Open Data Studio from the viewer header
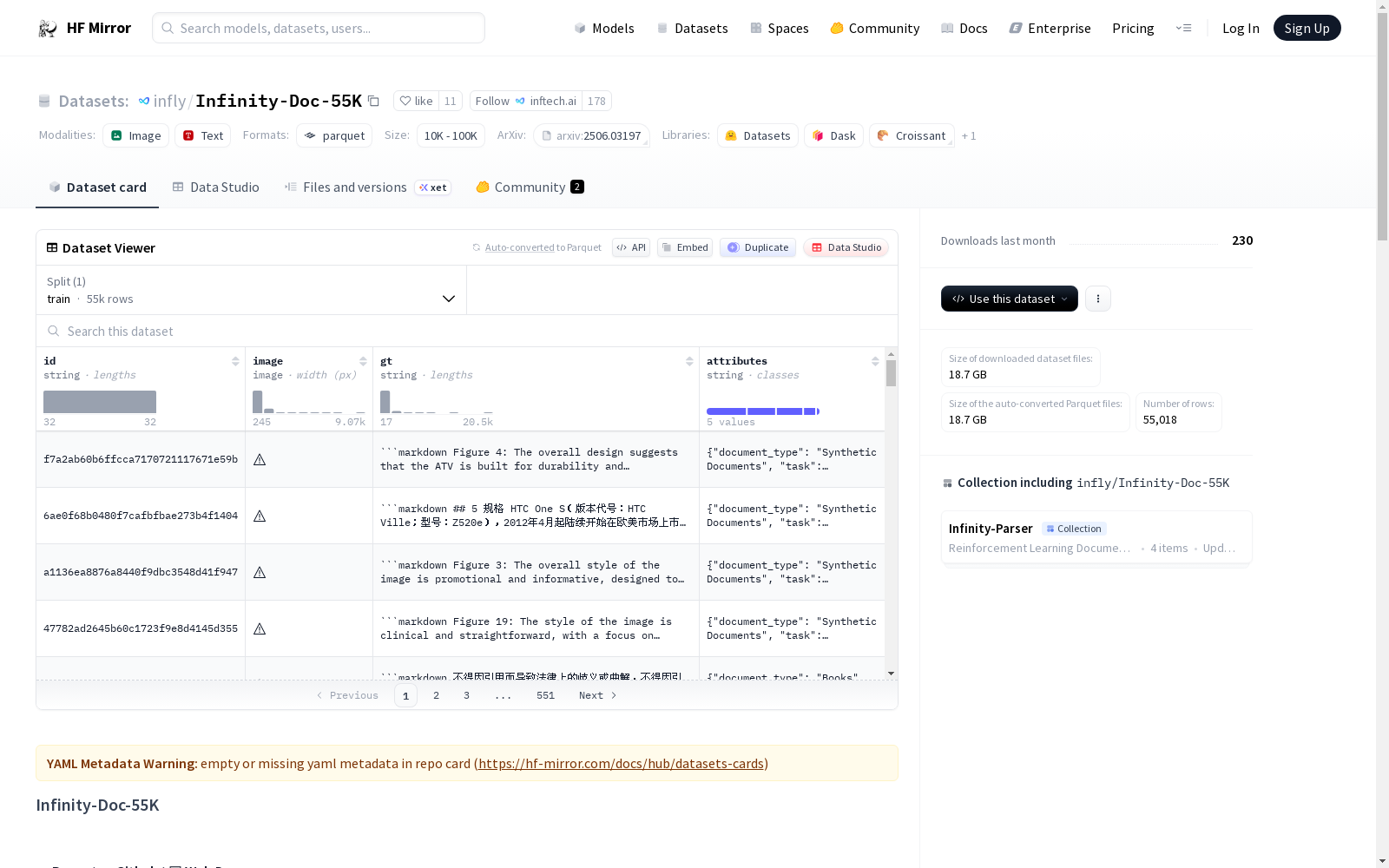 click(846, 247)
